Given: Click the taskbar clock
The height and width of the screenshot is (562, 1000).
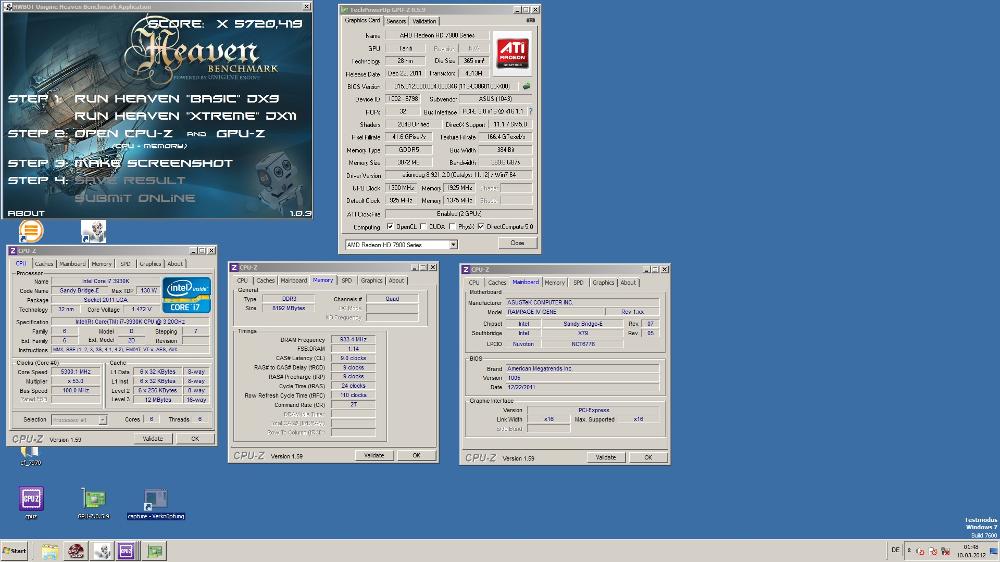Looking at the screenshot, I should click(x=971, y=551).
